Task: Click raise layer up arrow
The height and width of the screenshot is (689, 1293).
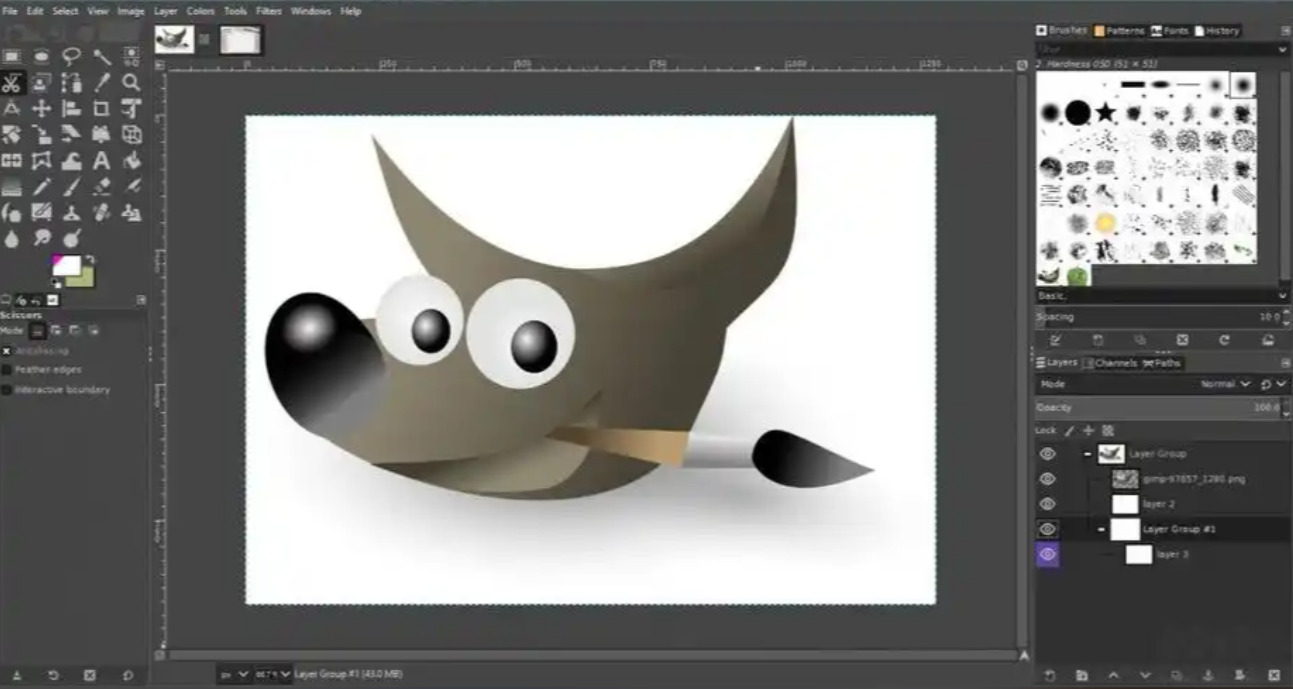Action: pyautogui.click(x=1113, y=676)
